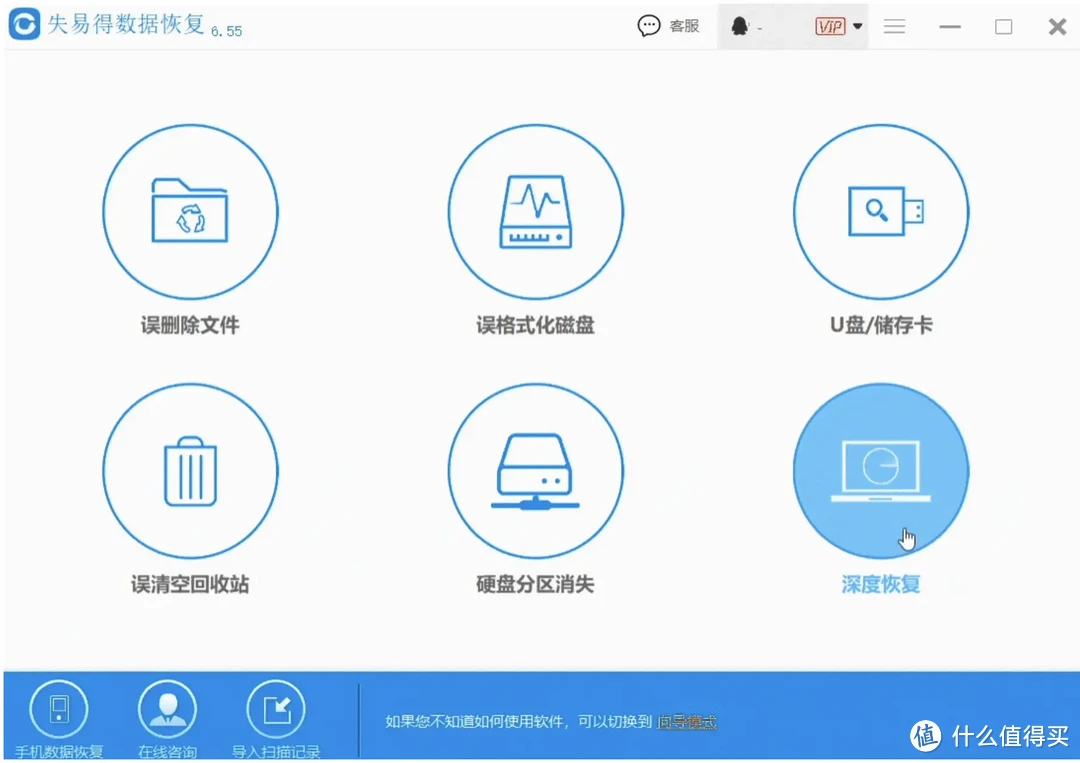Viewport: 1080px width, 763px height.
Task: Click the 误格式化磁盘 label text
Action: point(535,325)
